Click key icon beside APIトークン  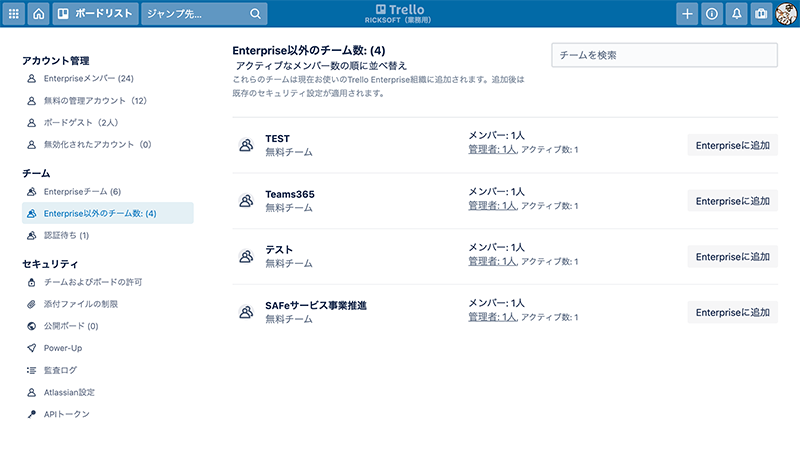click(x=32, y=414)
